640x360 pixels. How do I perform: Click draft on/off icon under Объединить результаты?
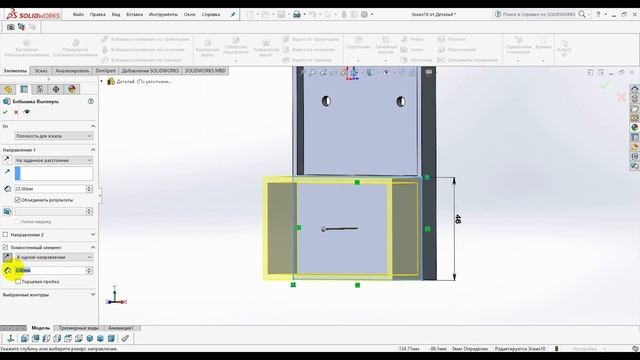[7, 211]
